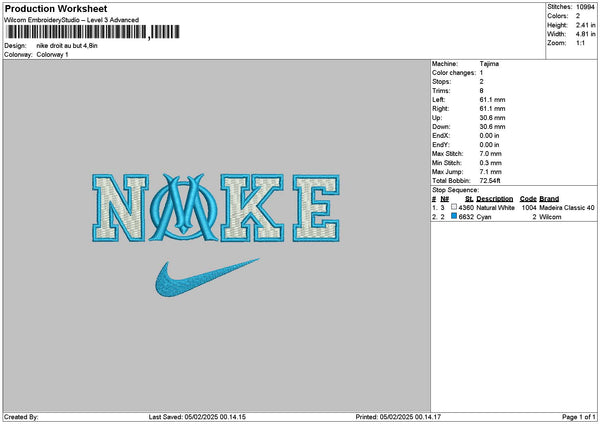
Task: Click the 'Brand' column header
Action: (x=549, y=199)
